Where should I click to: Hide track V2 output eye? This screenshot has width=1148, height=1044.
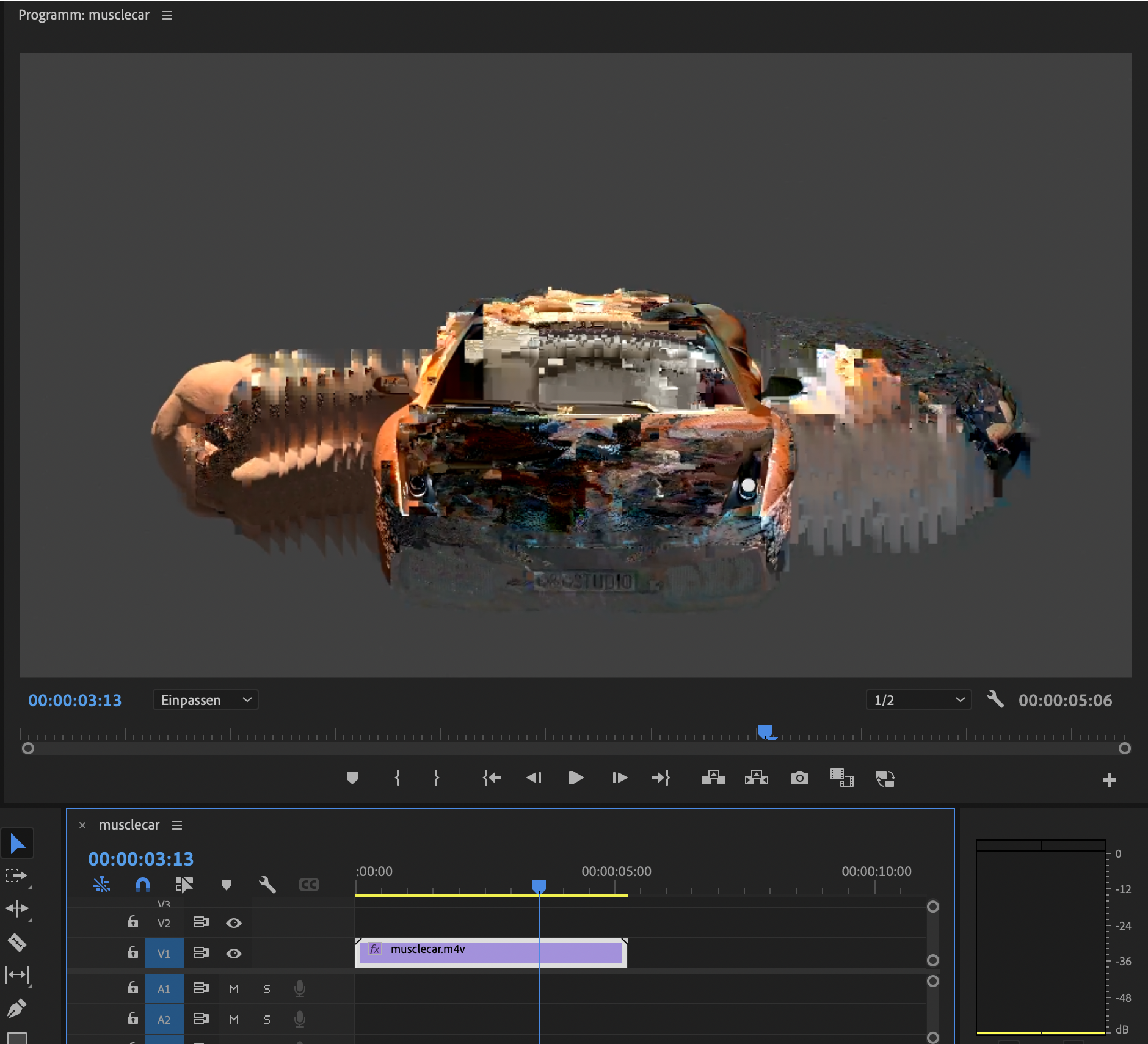click(x=234, y=923)
